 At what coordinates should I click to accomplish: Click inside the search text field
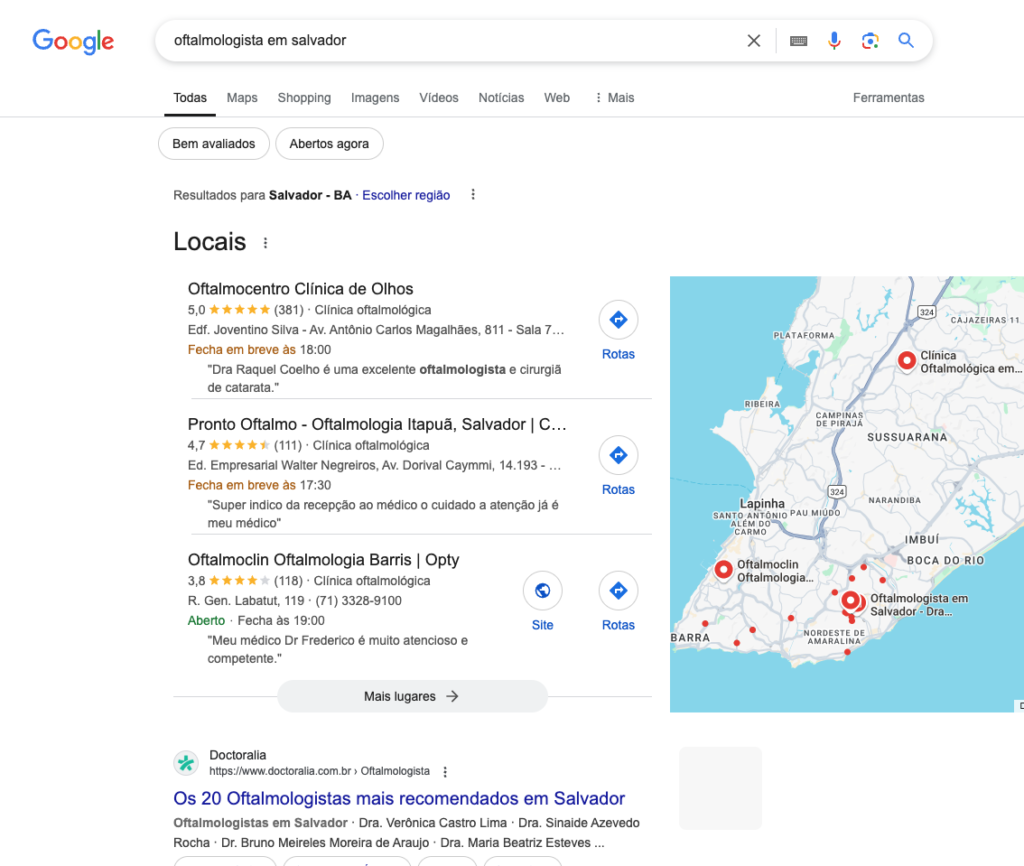click(451, 40)
